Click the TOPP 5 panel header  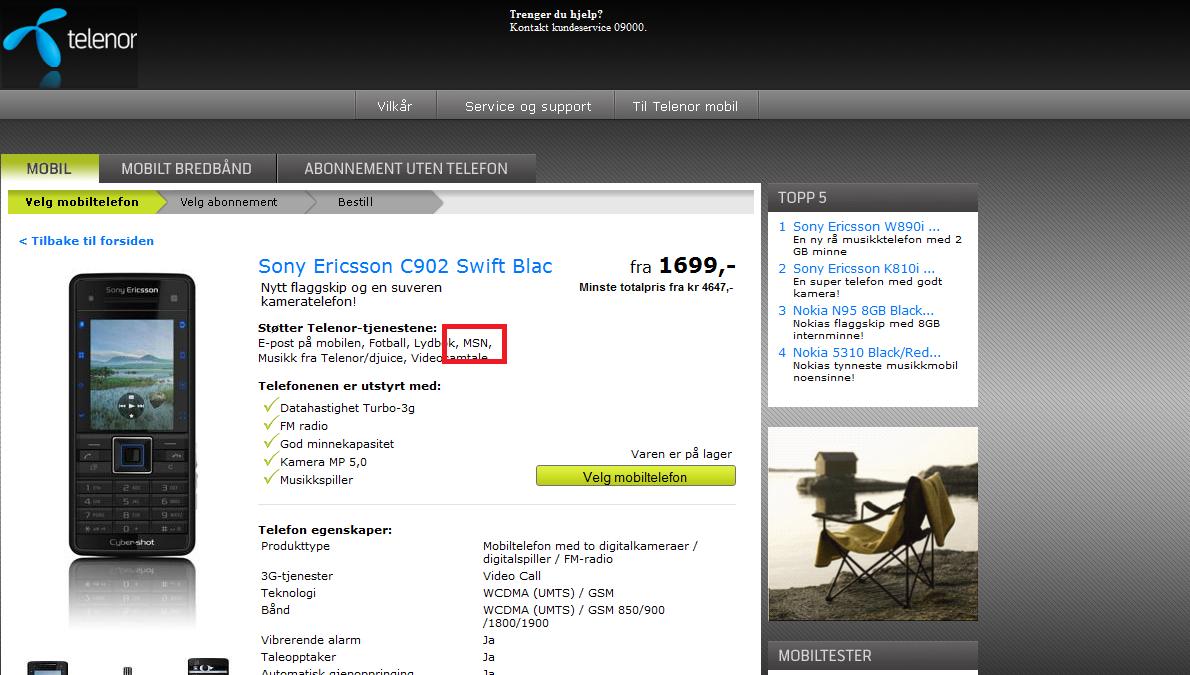(x=873, y=197)
